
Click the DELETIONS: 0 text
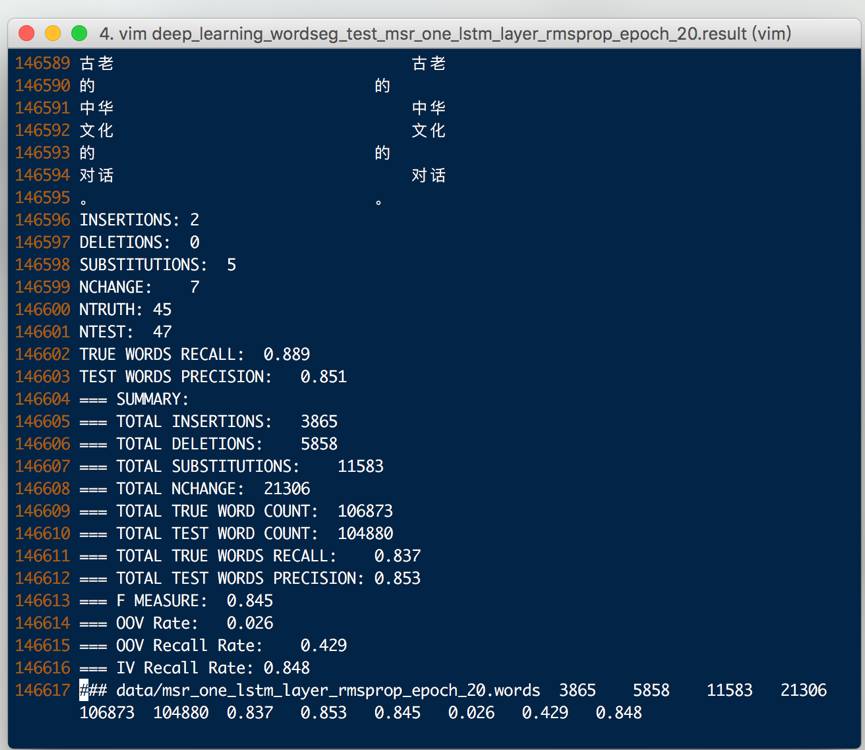click(139, 242)
